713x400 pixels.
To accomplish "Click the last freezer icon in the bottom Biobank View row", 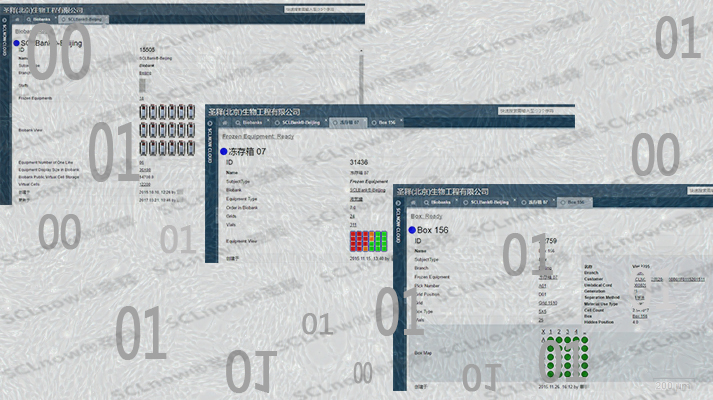I will pyautogui.click(x=191, y=148).
